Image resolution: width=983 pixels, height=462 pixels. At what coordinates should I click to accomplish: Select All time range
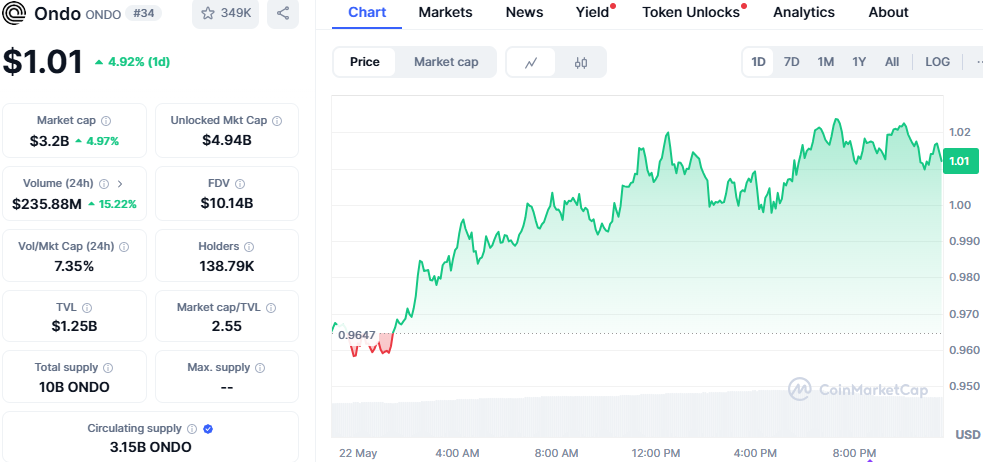click(892, 62)
